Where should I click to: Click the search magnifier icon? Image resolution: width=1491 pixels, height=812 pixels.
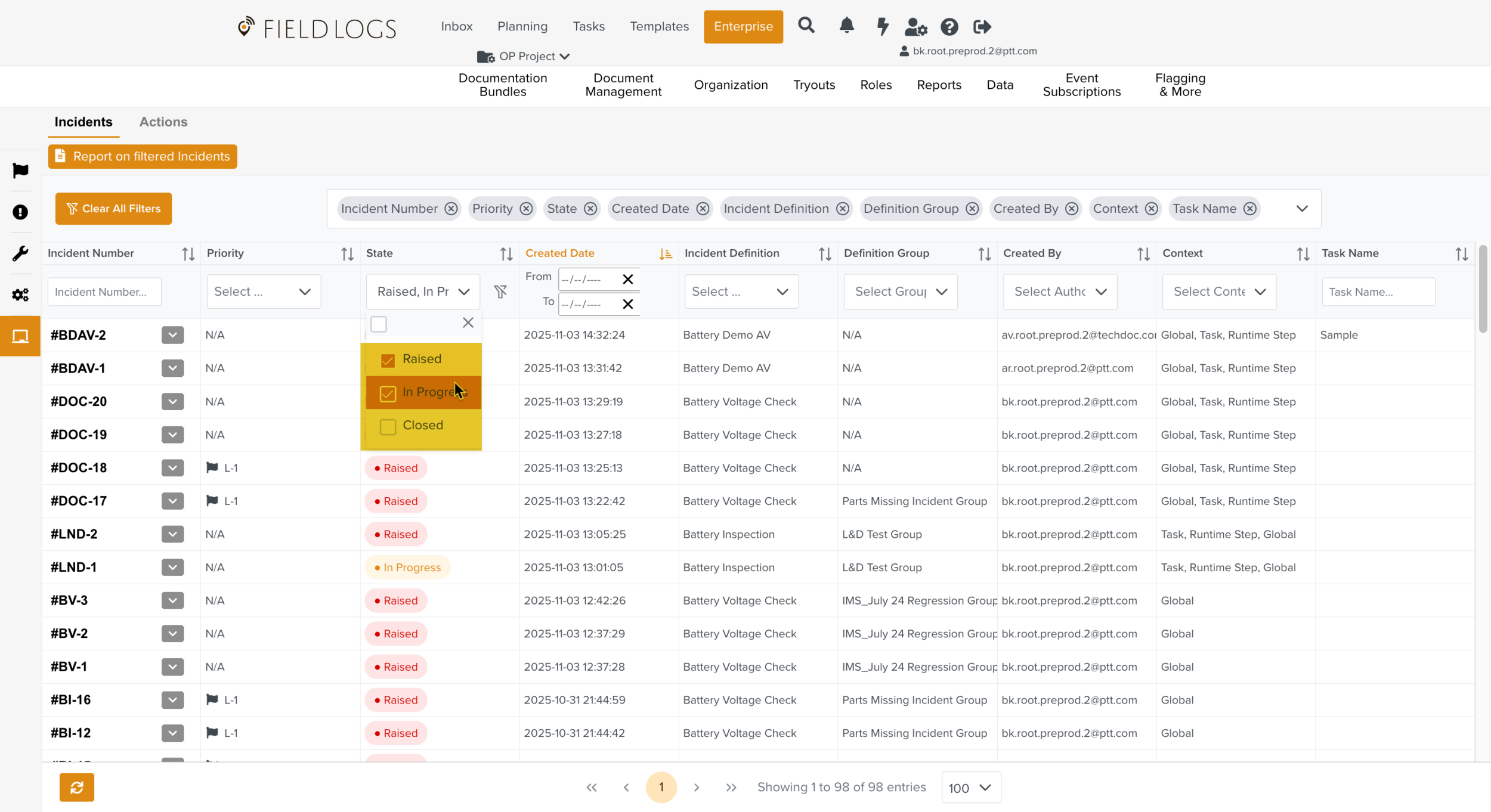[x=806, y=26]
